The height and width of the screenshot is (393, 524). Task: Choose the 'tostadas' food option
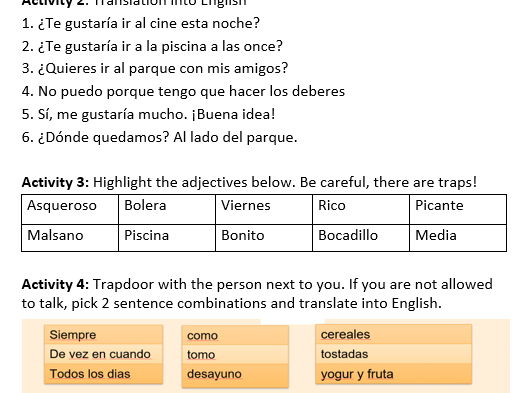point(393,354)
